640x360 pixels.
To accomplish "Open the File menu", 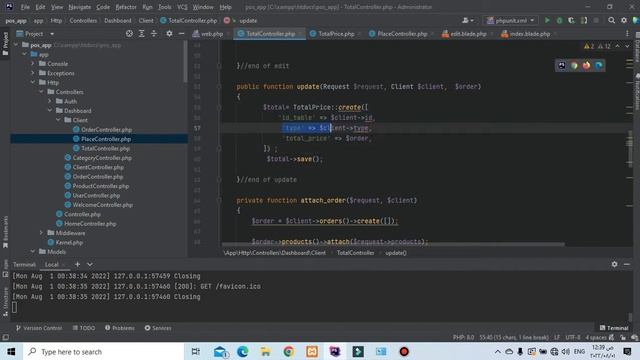I will point(25,7).
